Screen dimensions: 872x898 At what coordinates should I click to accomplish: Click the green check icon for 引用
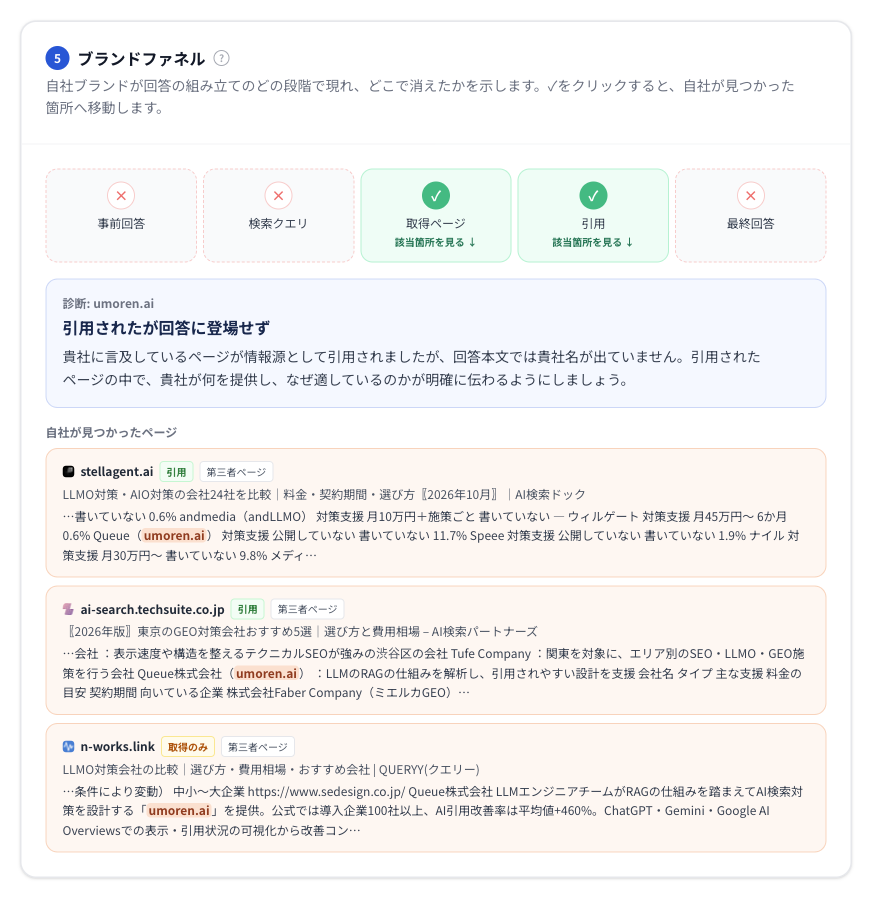point(593,196)
